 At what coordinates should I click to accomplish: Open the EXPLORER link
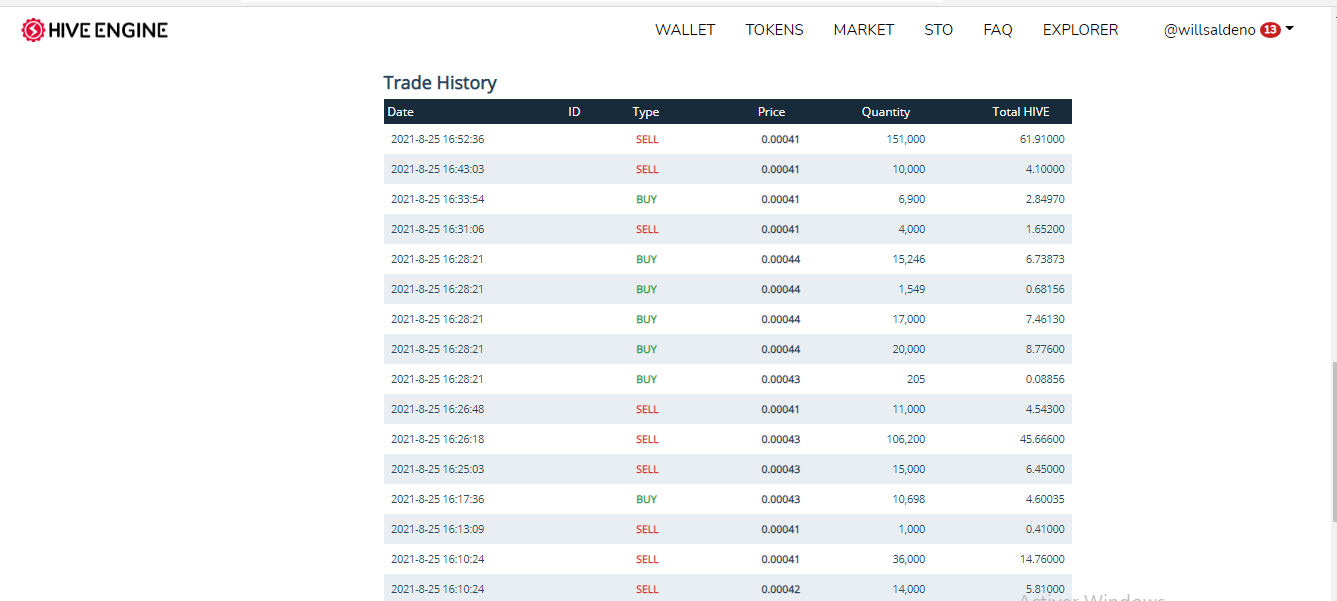(x=1081, y=30)
